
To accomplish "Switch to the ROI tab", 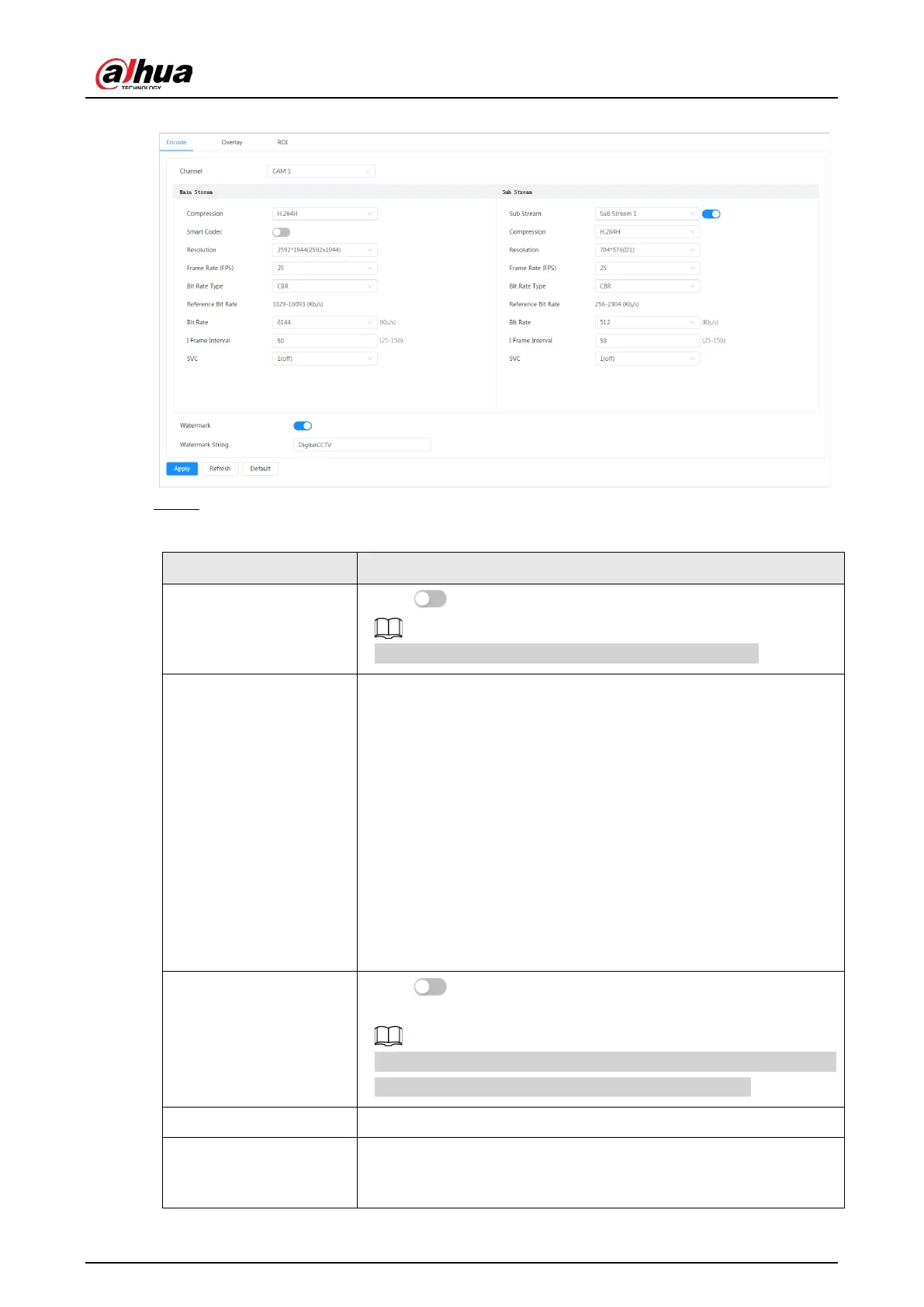I will click(282, 143).
